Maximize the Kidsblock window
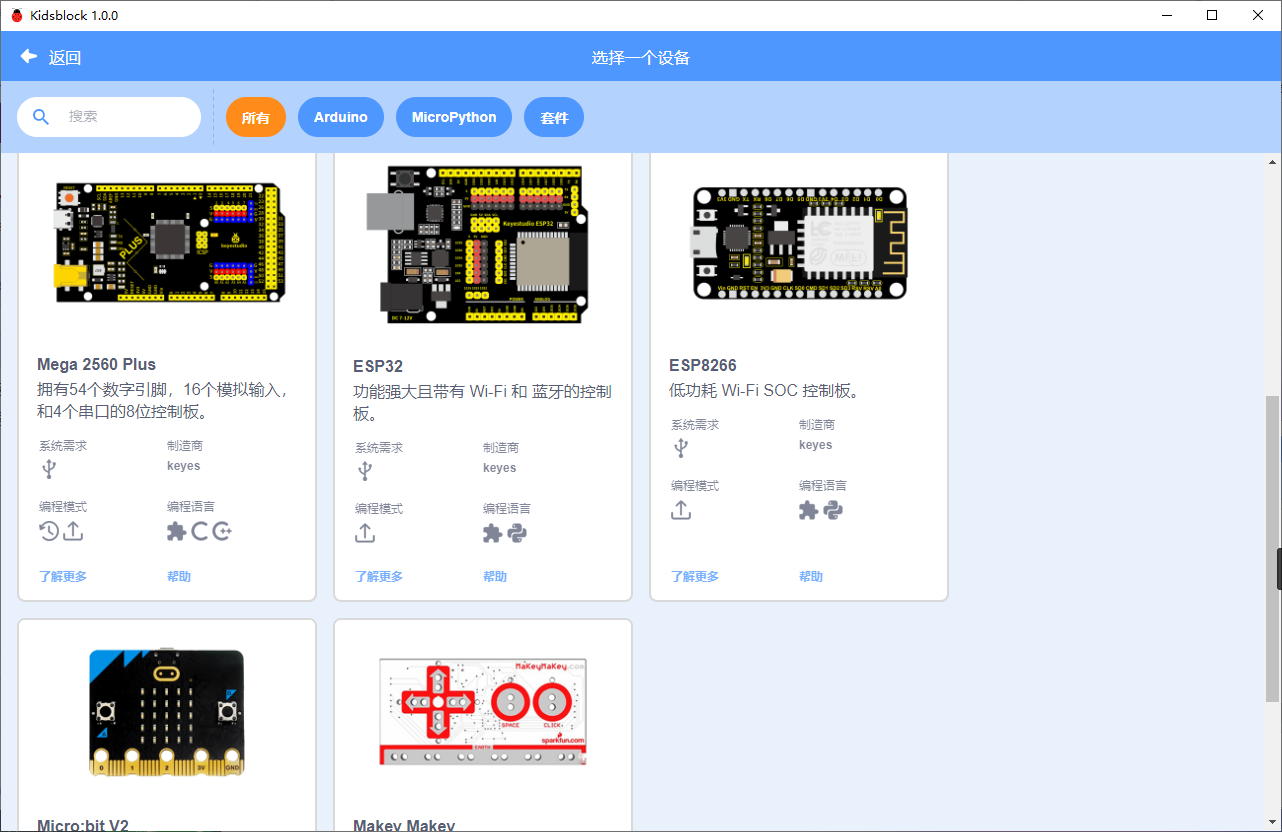 click(1212, 15)
